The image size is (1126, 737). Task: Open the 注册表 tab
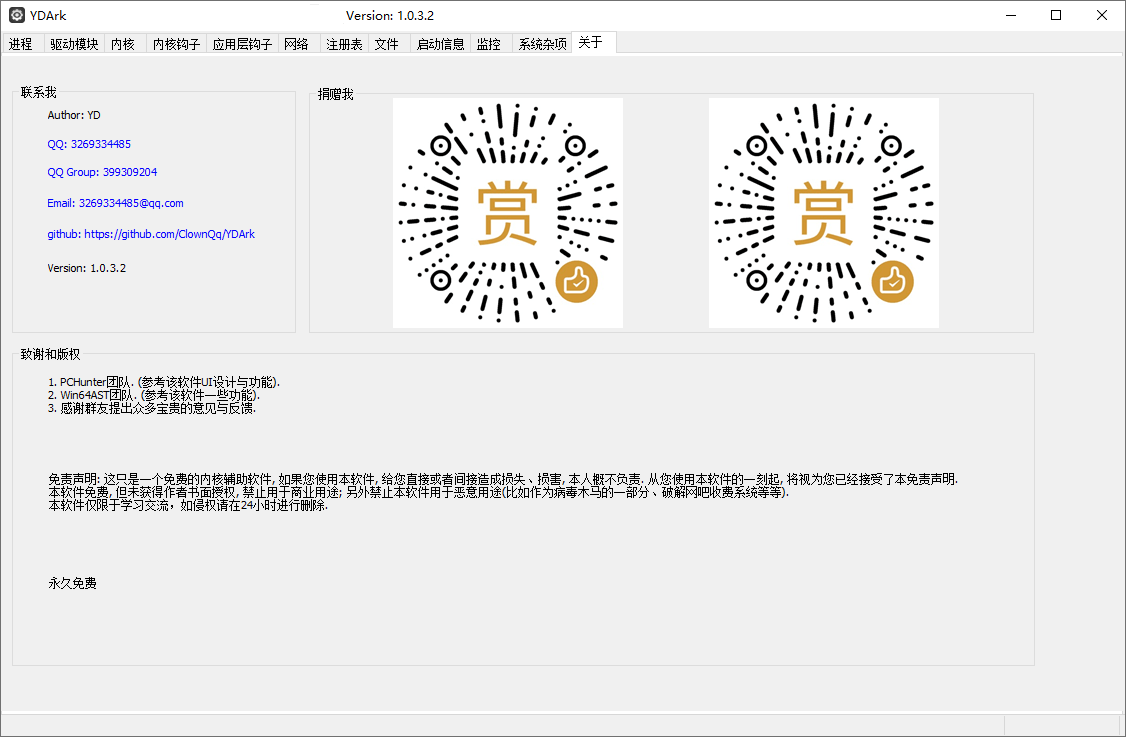click(344, 44)
